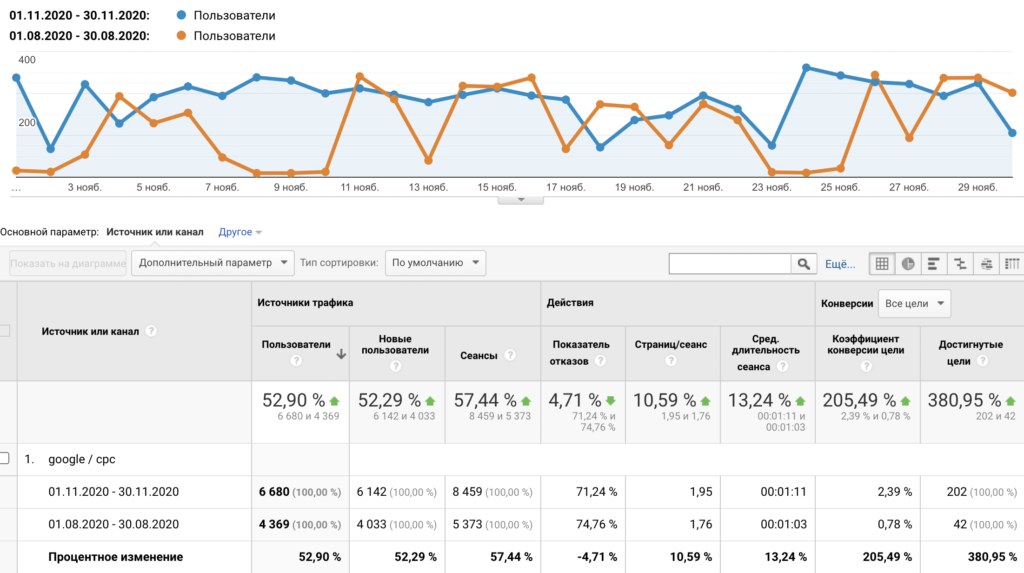Select Источник или канал primary dimension
This screenshot has height=573, width=1024.
coord(154,232)
